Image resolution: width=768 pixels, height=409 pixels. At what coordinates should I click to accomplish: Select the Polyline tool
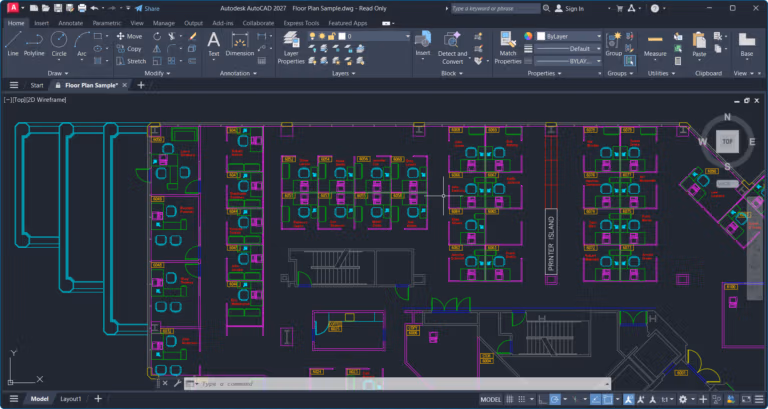34,45
